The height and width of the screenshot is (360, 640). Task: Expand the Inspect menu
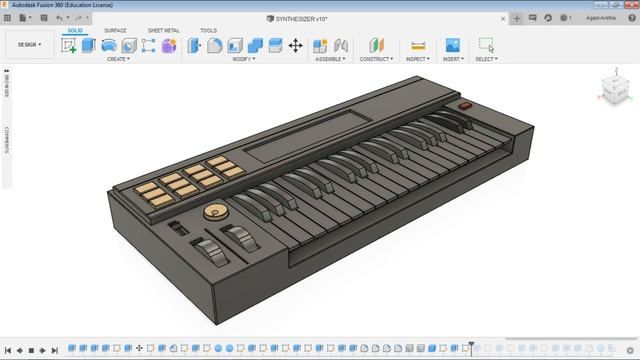click(x=418, y=59)
